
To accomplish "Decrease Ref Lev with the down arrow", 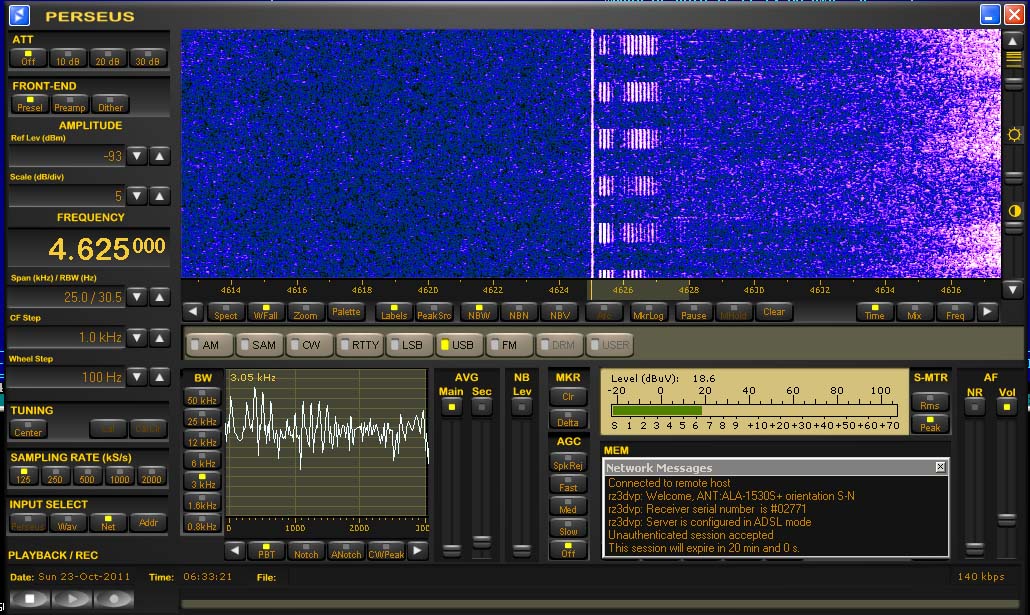I will pos(137,156).
